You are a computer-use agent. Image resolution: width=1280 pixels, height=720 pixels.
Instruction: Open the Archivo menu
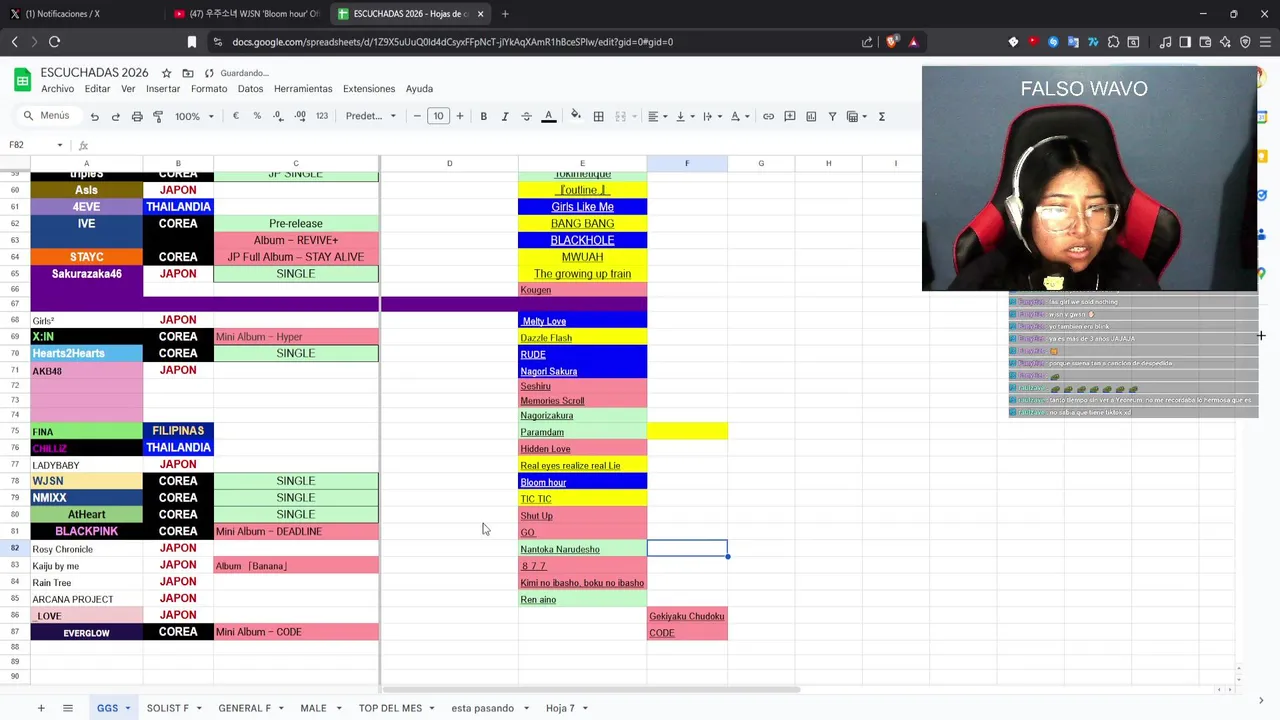pyautogui.click(x=57, y=89)
